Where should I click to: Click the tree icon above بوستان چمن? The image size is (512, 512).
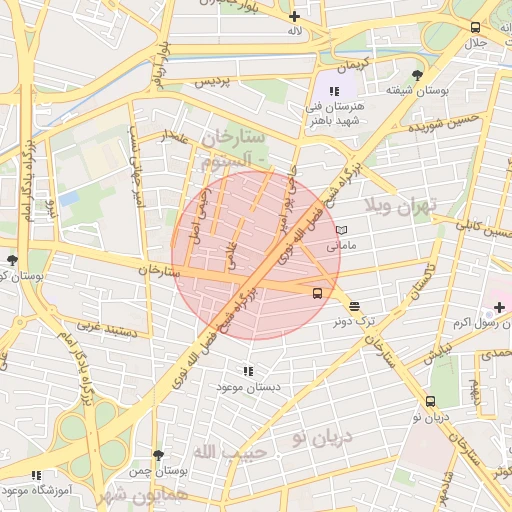pos(158,455)
